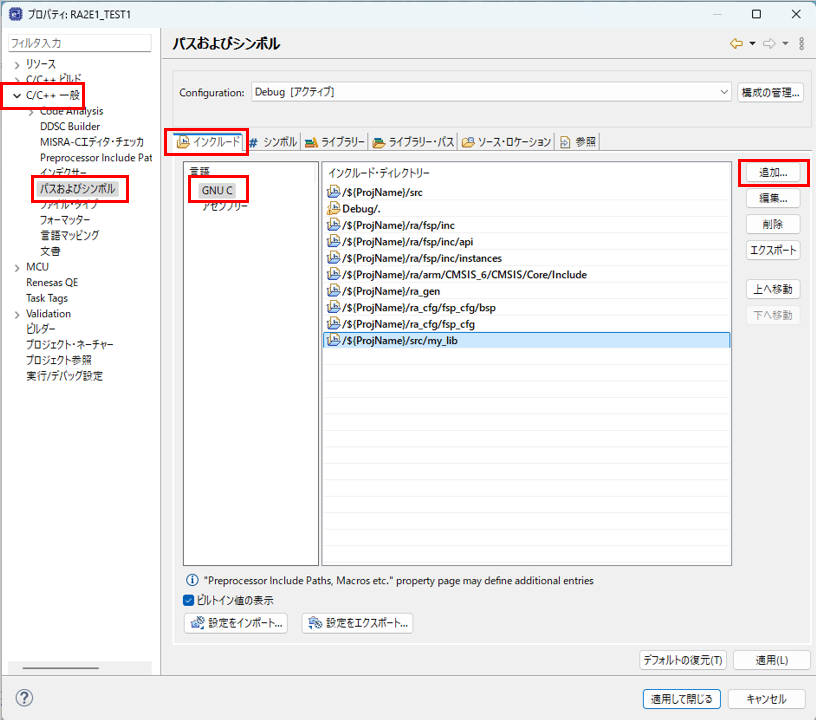Click the 追加... button
The image size is (816, 720).
[x=773, y=172]
